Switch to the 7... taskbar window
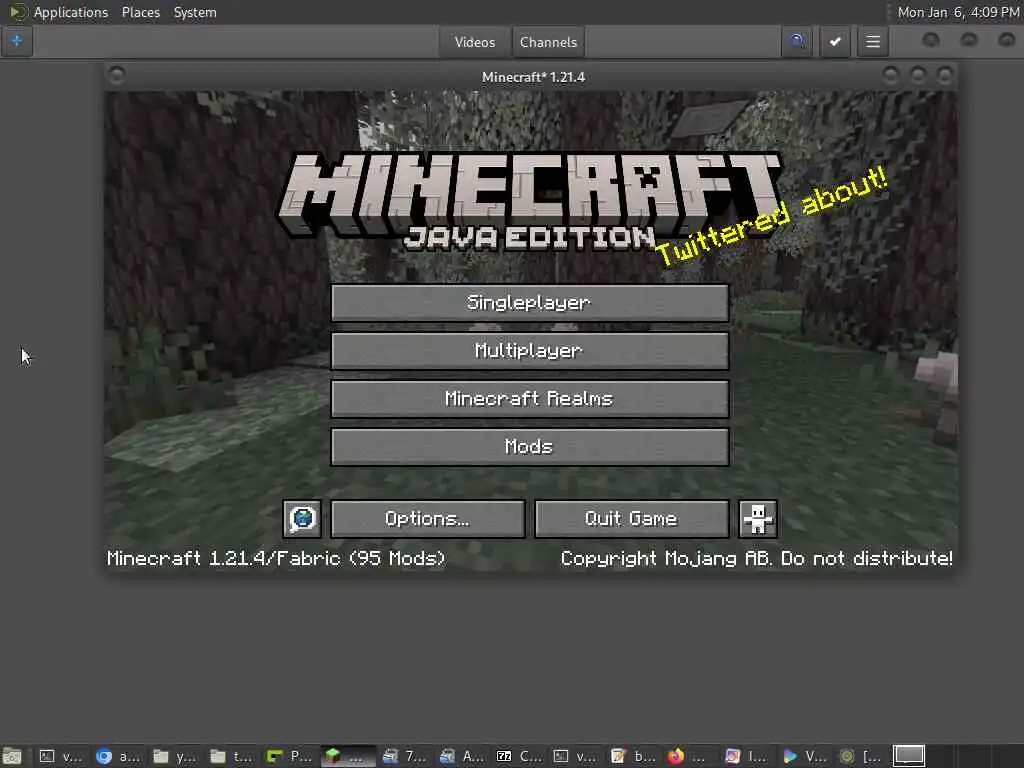The height and width of the screenshot is (768, 1024). click(x=404, y=756)
